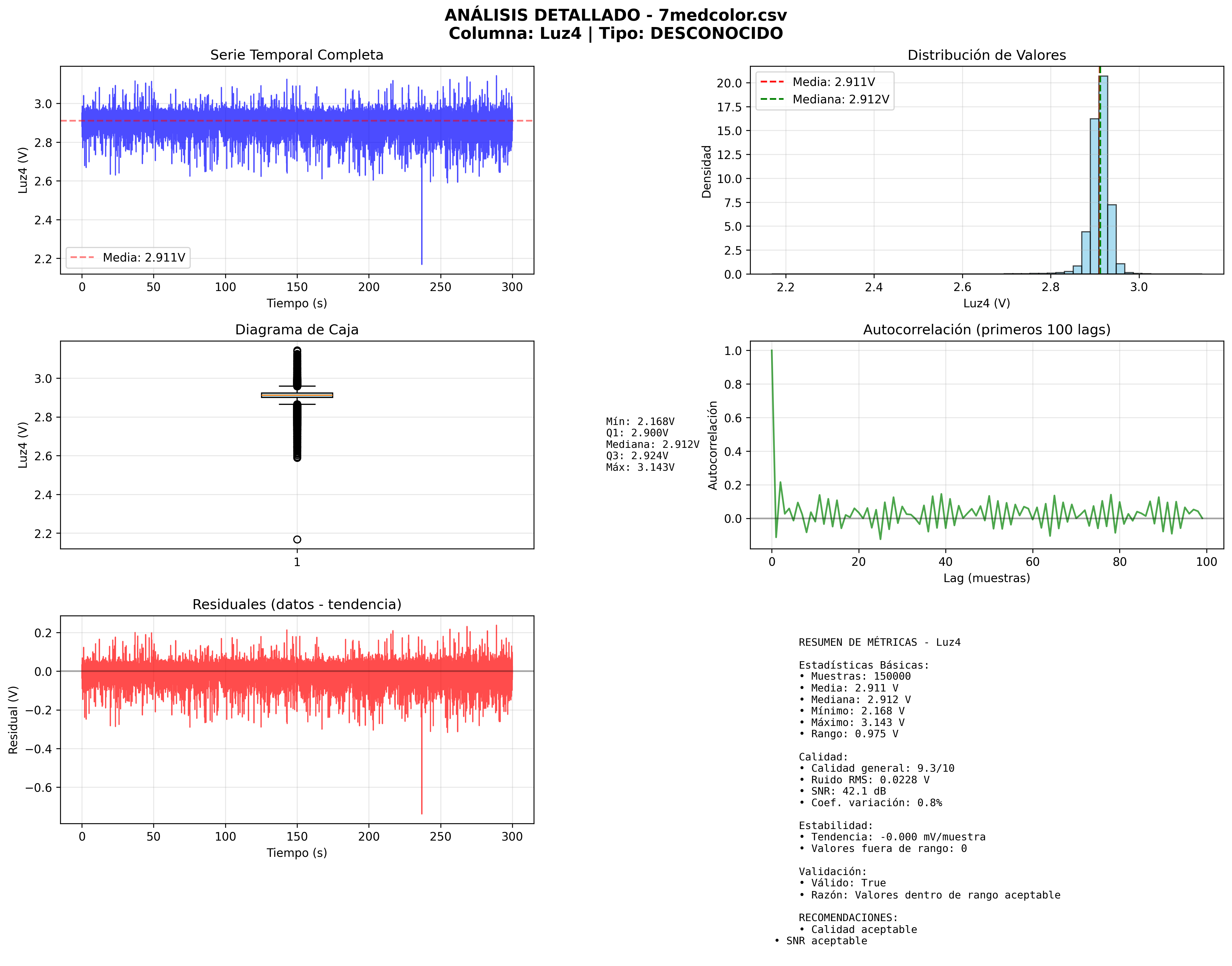The width and height of the screenshot is (1232, 966).
Task: Click the 'Diagrama de Caja' plot title
Action: [x=296, y=330]
